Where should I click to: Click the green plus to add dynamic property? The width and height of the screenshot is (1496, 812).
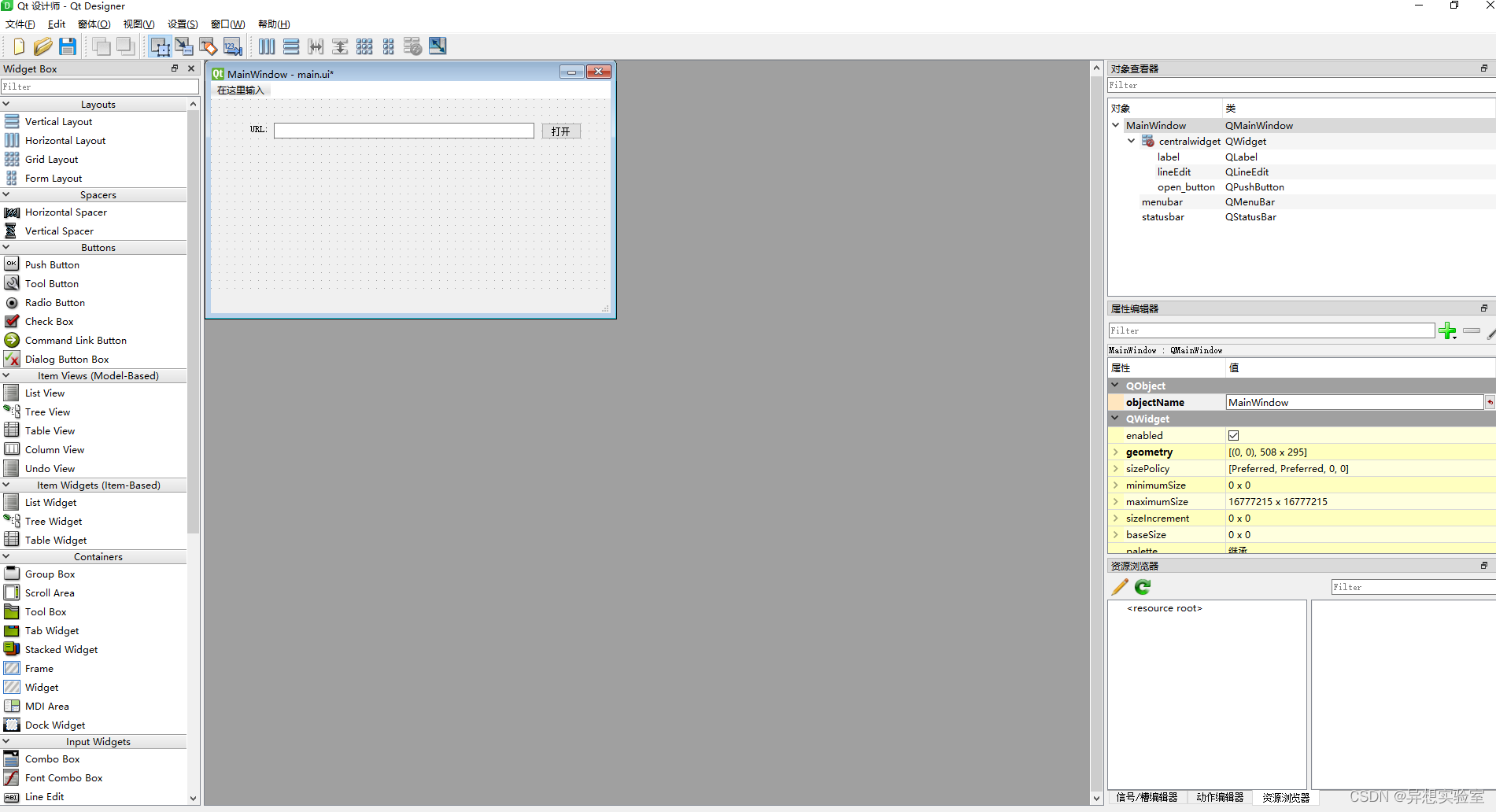(1447, 330)
